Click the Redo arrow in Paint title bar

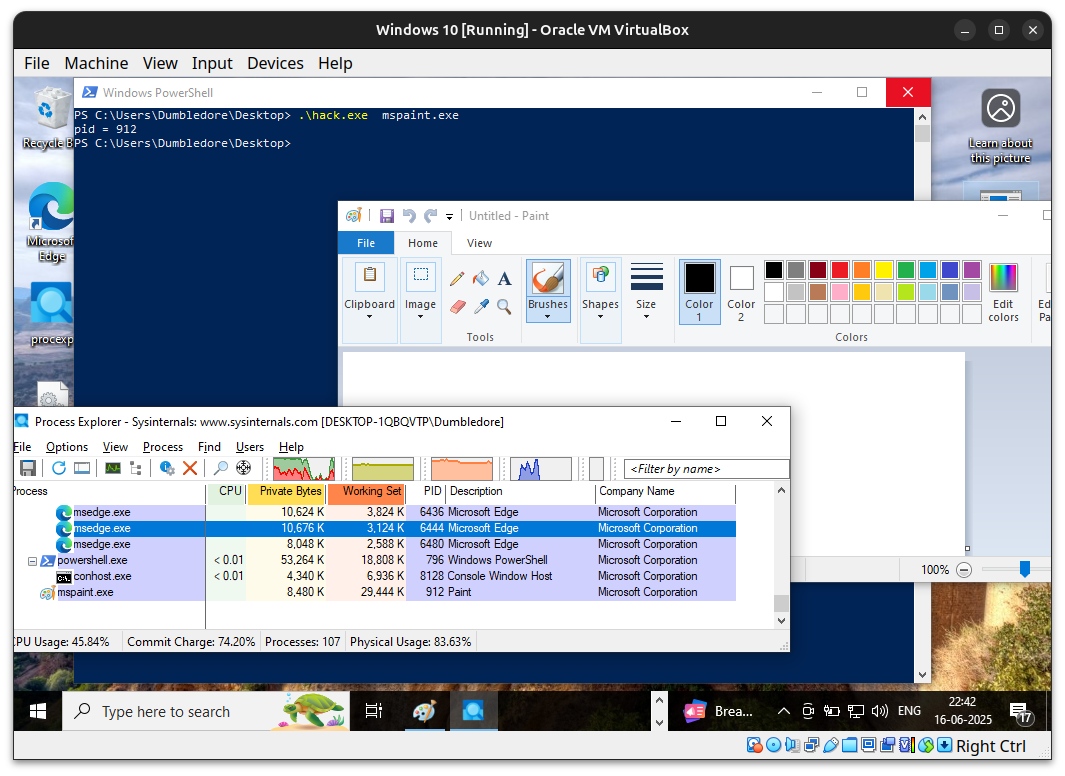[431, 216]
